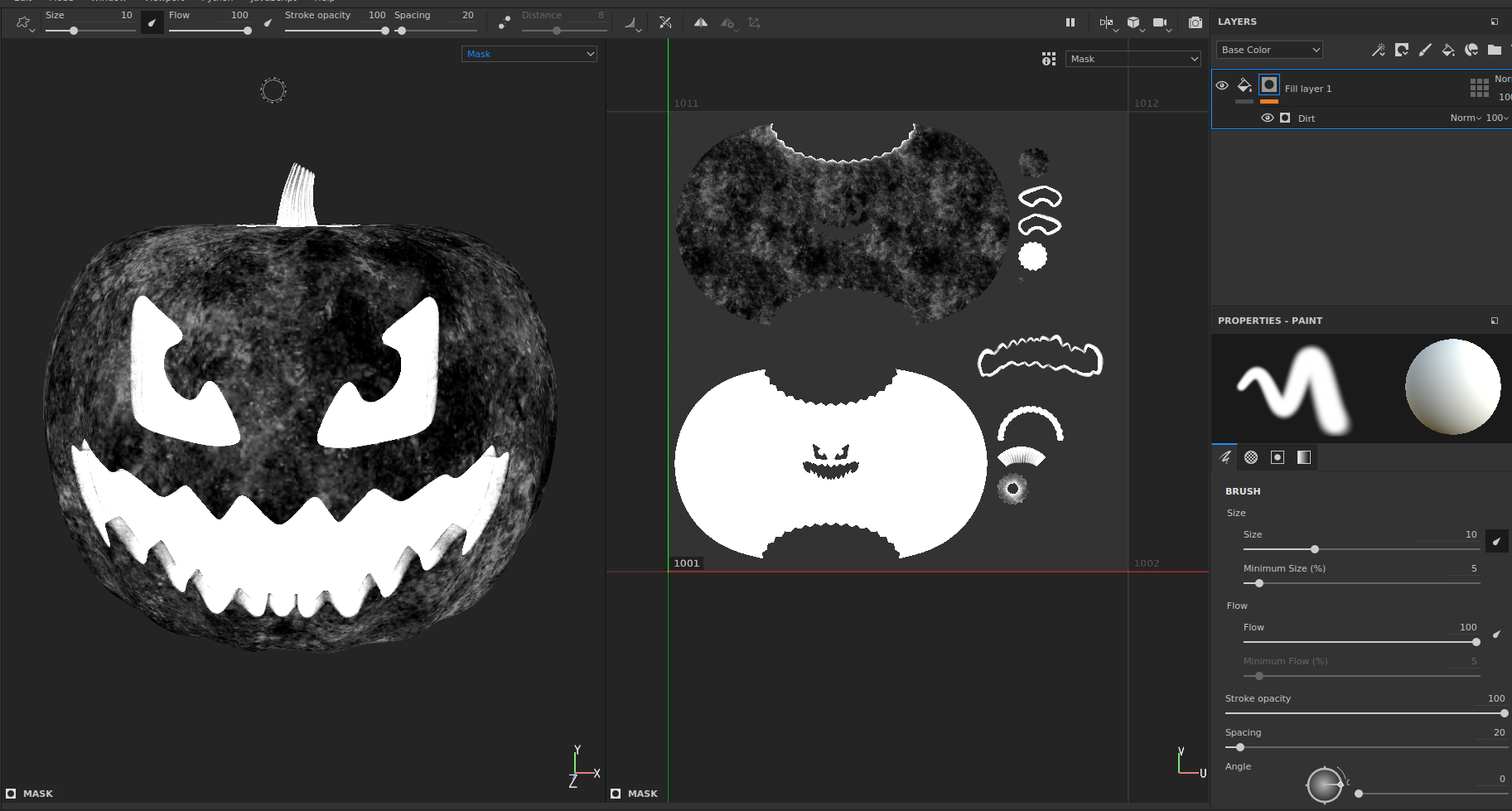1512x811 pixels.
Task: Add a fill layer in the Layers panel
Action: (x=1448, y=50)
